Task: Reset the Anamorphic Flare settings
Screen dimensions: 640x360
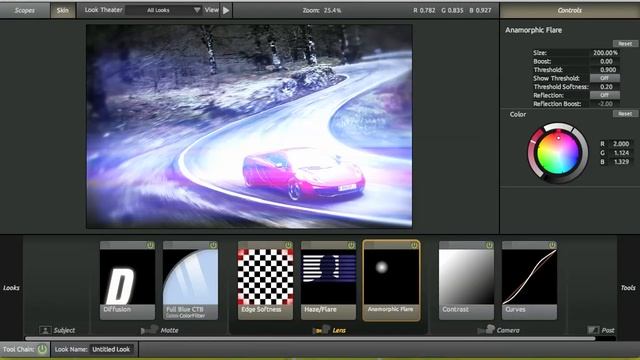Action: click(625, 43)
